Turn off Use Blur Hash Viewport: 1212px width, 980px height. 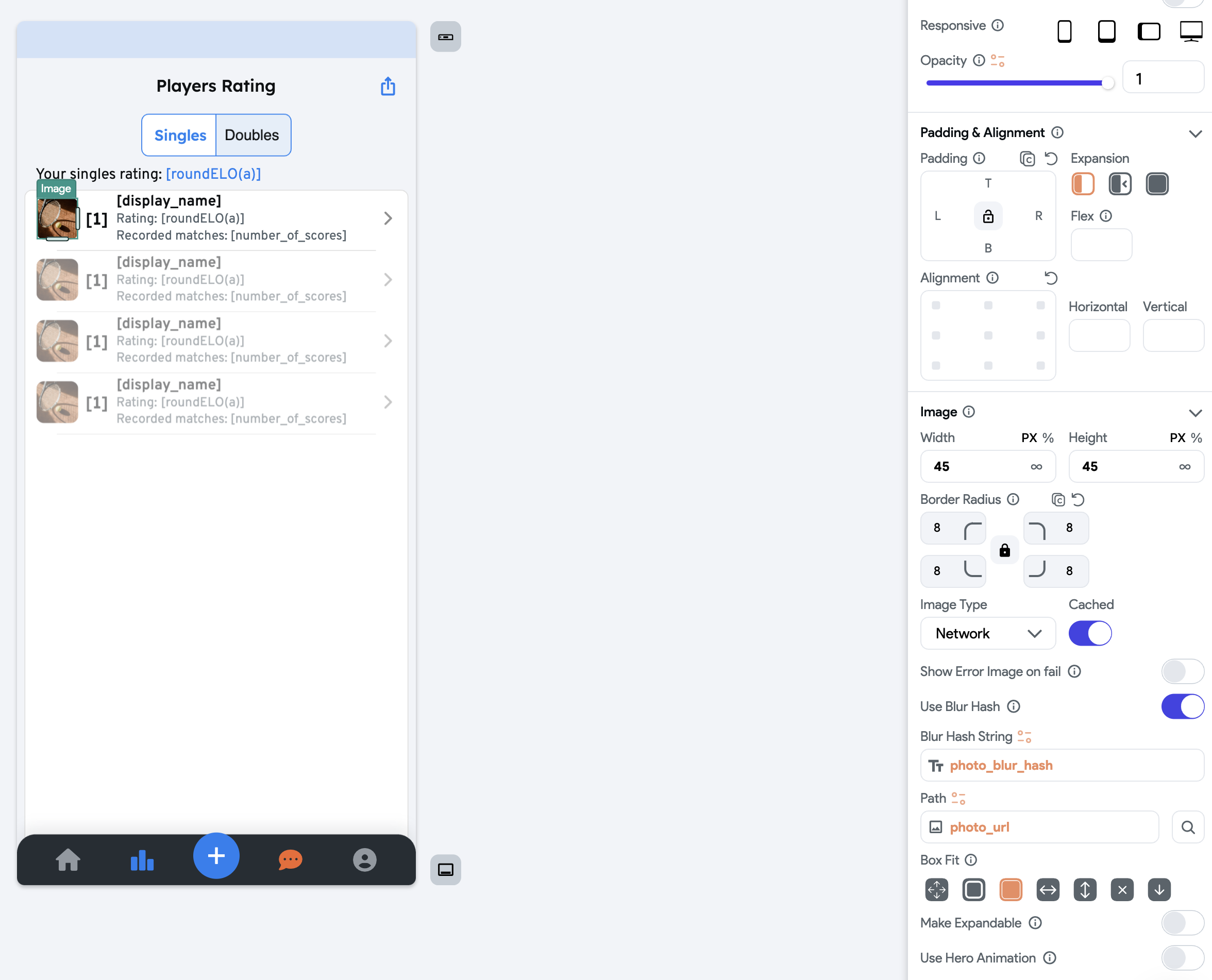[1182, 706]
